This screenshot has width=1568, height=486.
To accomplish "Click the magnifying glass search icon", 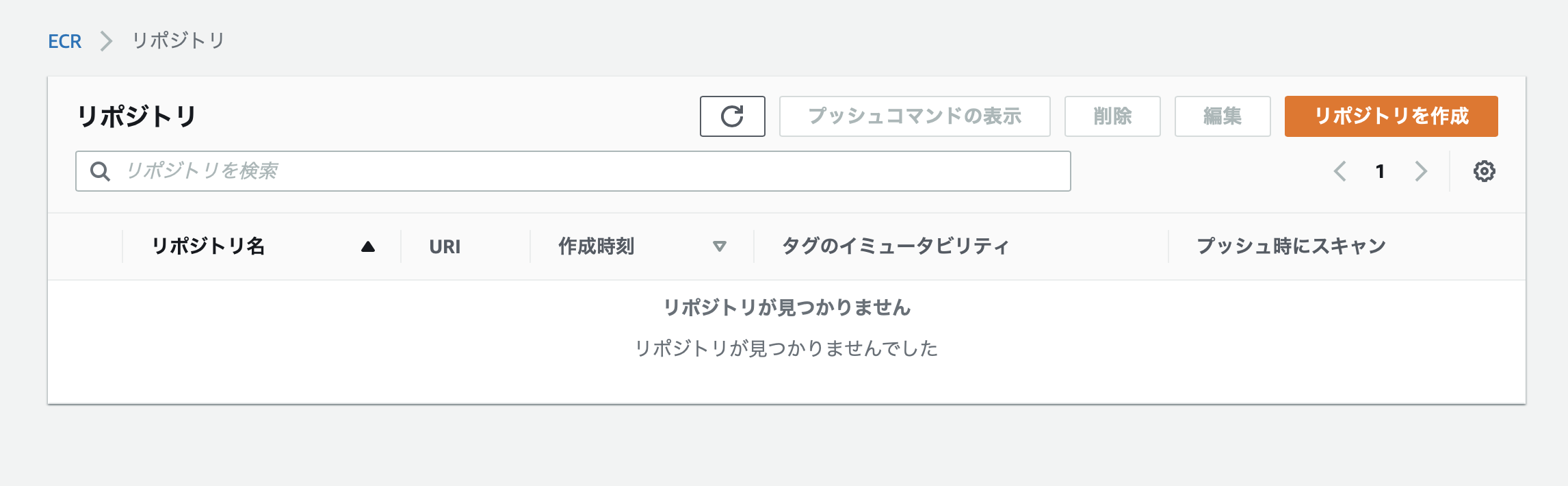I will (101, 172).
